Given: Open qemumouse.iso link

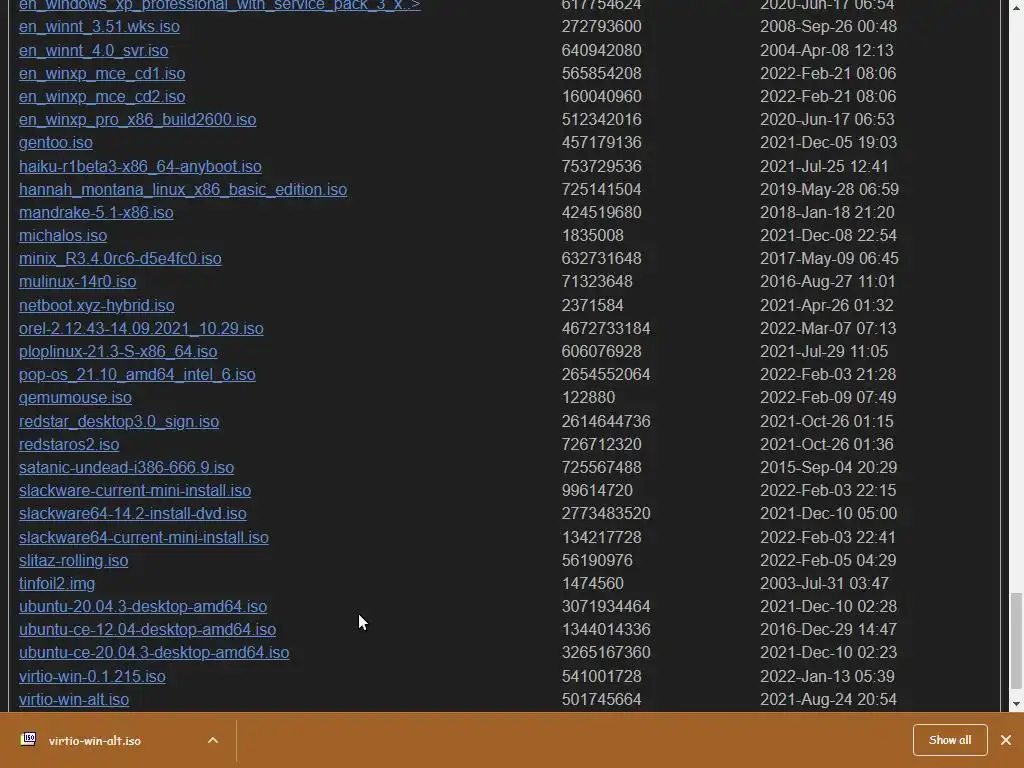Looking at the screenshot, I should click(x=75, y=397).
